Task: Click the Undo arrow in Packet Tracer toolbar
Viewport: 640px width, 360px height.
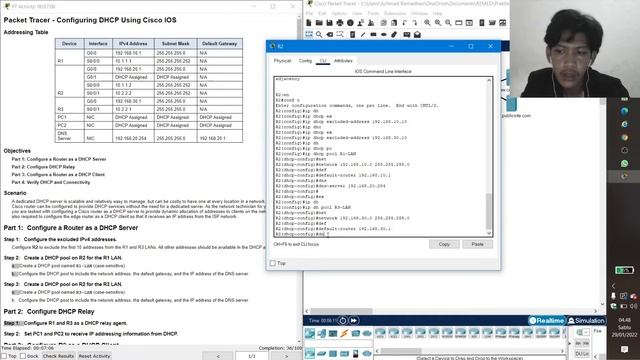Action: click(x=405, y=23)
